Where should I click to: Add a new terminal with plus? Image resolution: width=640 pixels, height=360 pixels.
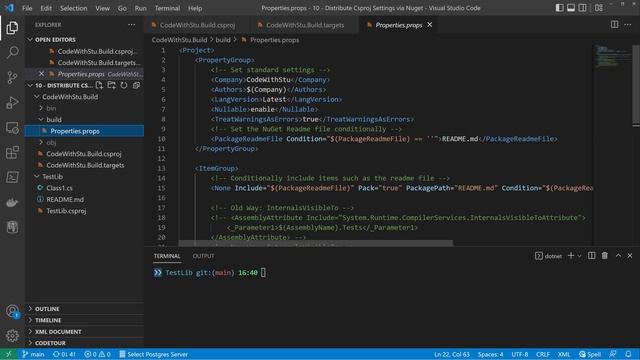pyautogui.click(x=571, y=256)
